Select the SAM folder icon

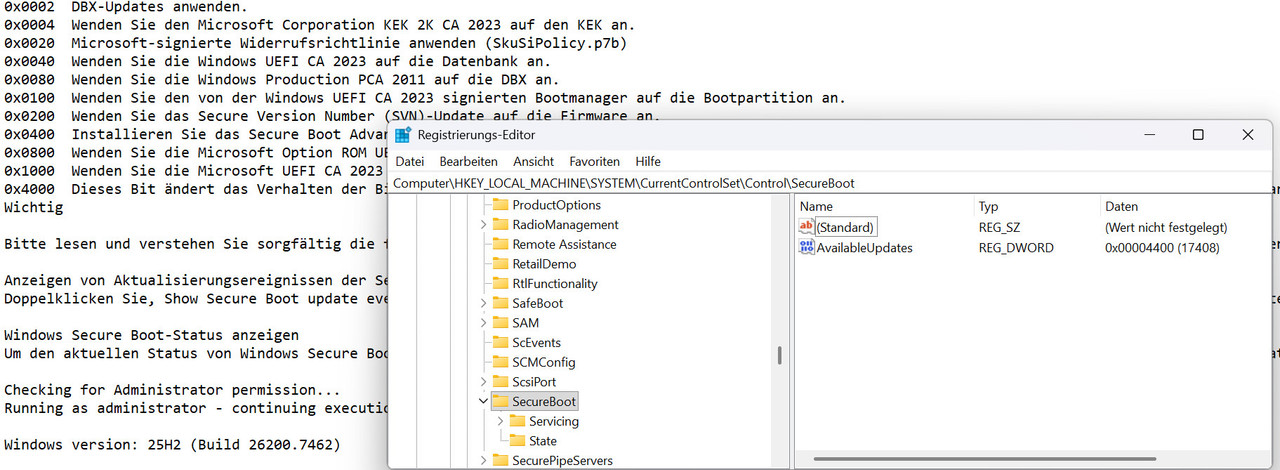pyautogui.click(x=501, y=323)
